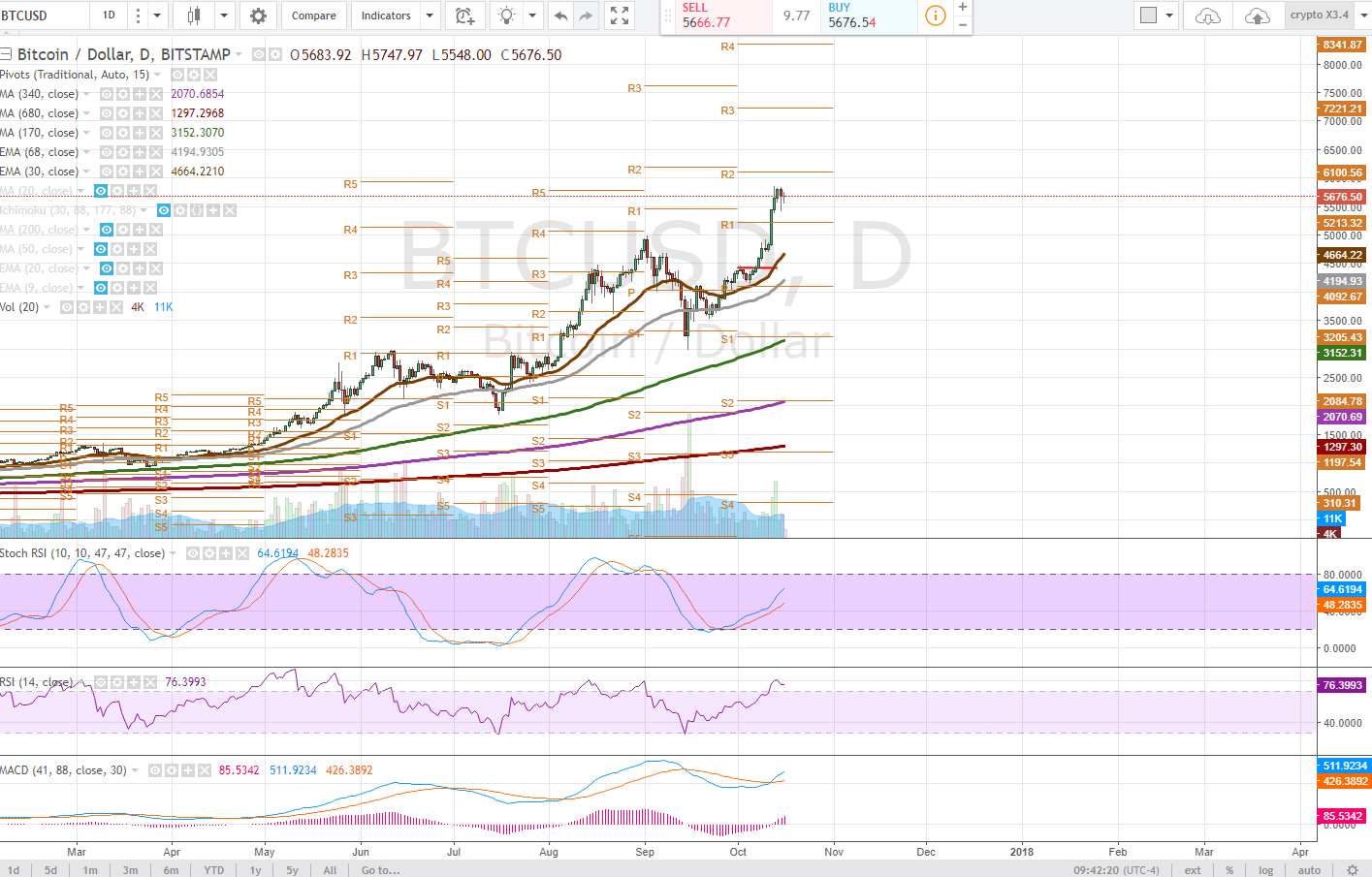
Task: Redo the last chart action
Action: pyautogui.click(x=586, y=16)
